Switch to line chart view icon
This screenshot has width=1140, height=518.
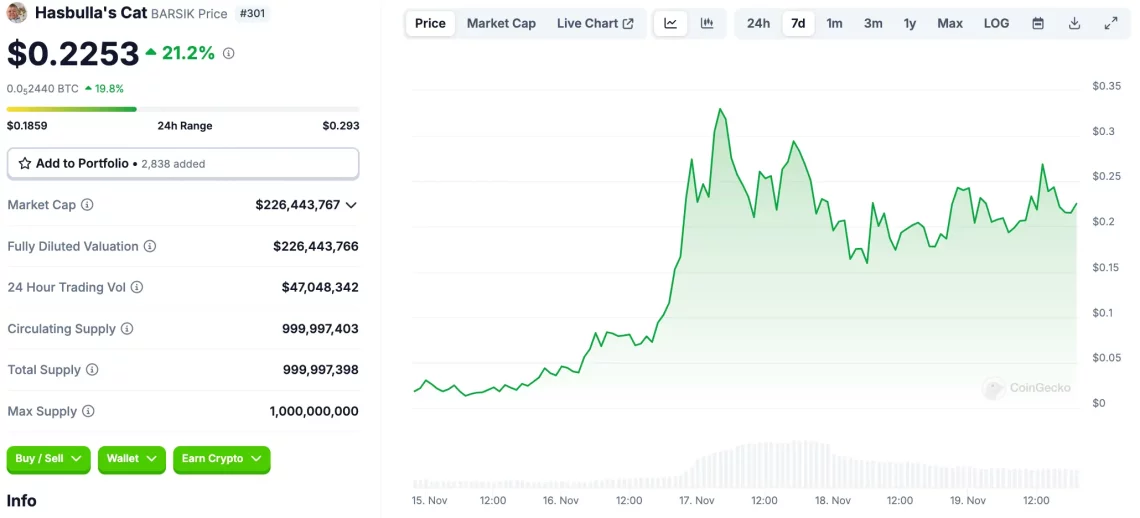[670, 23]
